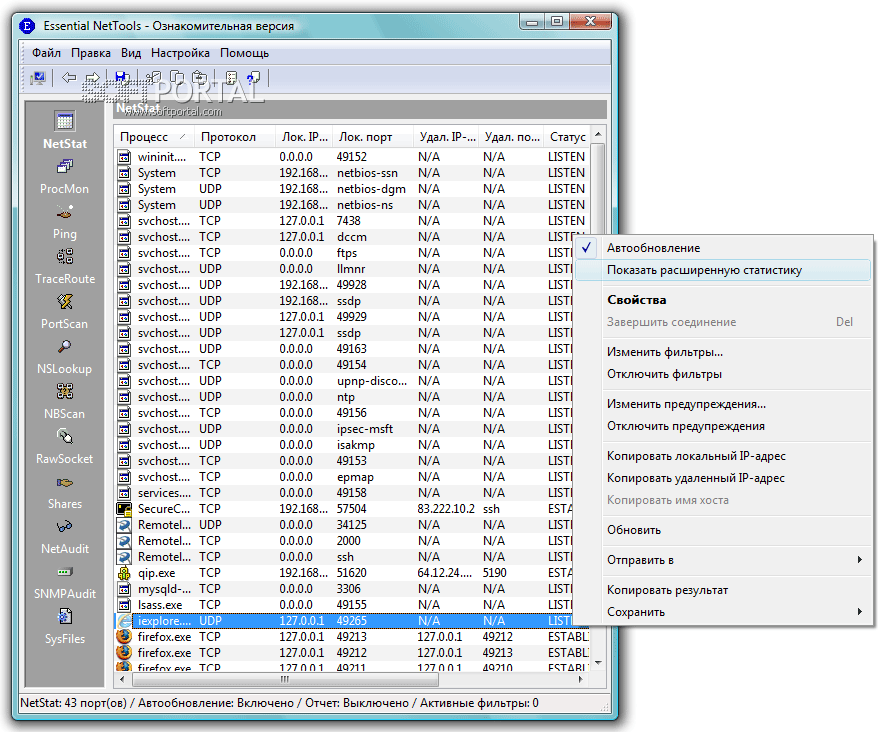The image size is (878, 732).
Task: Click the computer monitor toolbar icon
Action: [x=38, y=78]
